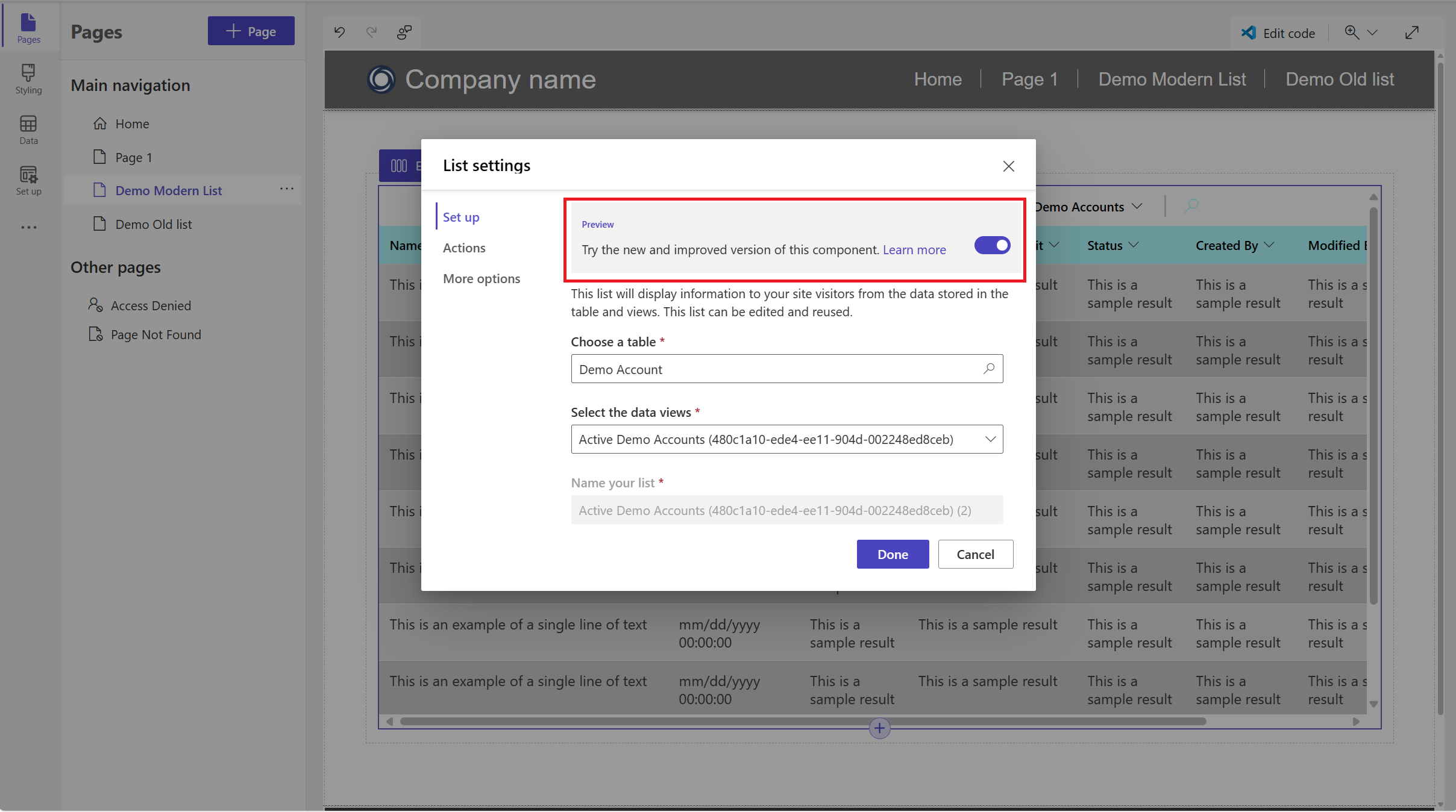Viewport: 1456px width, 812px height.
Task: Open the Learn more link
Action: point(914,249)
